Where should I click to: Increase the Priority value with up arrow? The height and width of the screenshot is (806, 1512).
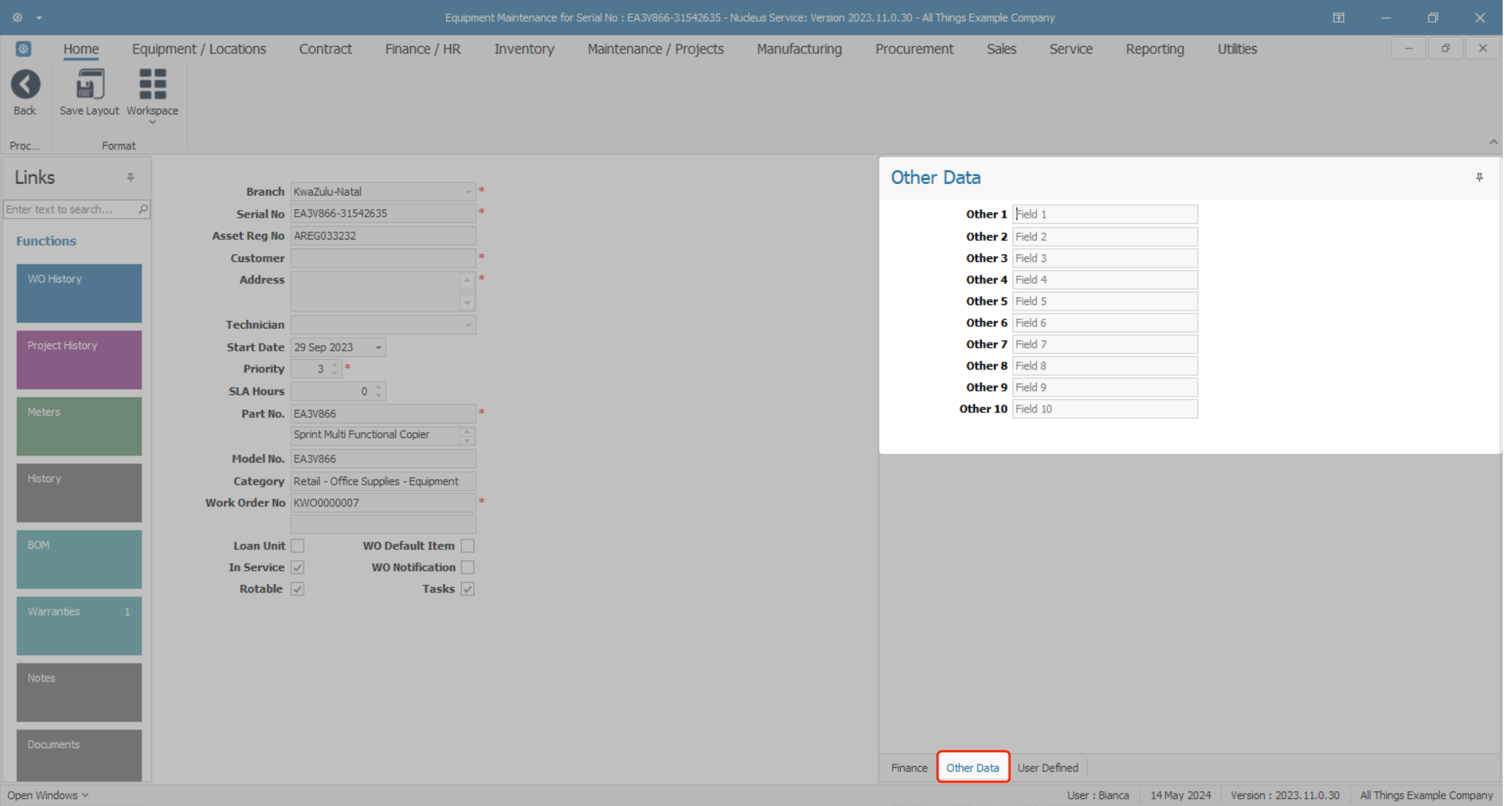pyautogui.click(x=335, y=365)
